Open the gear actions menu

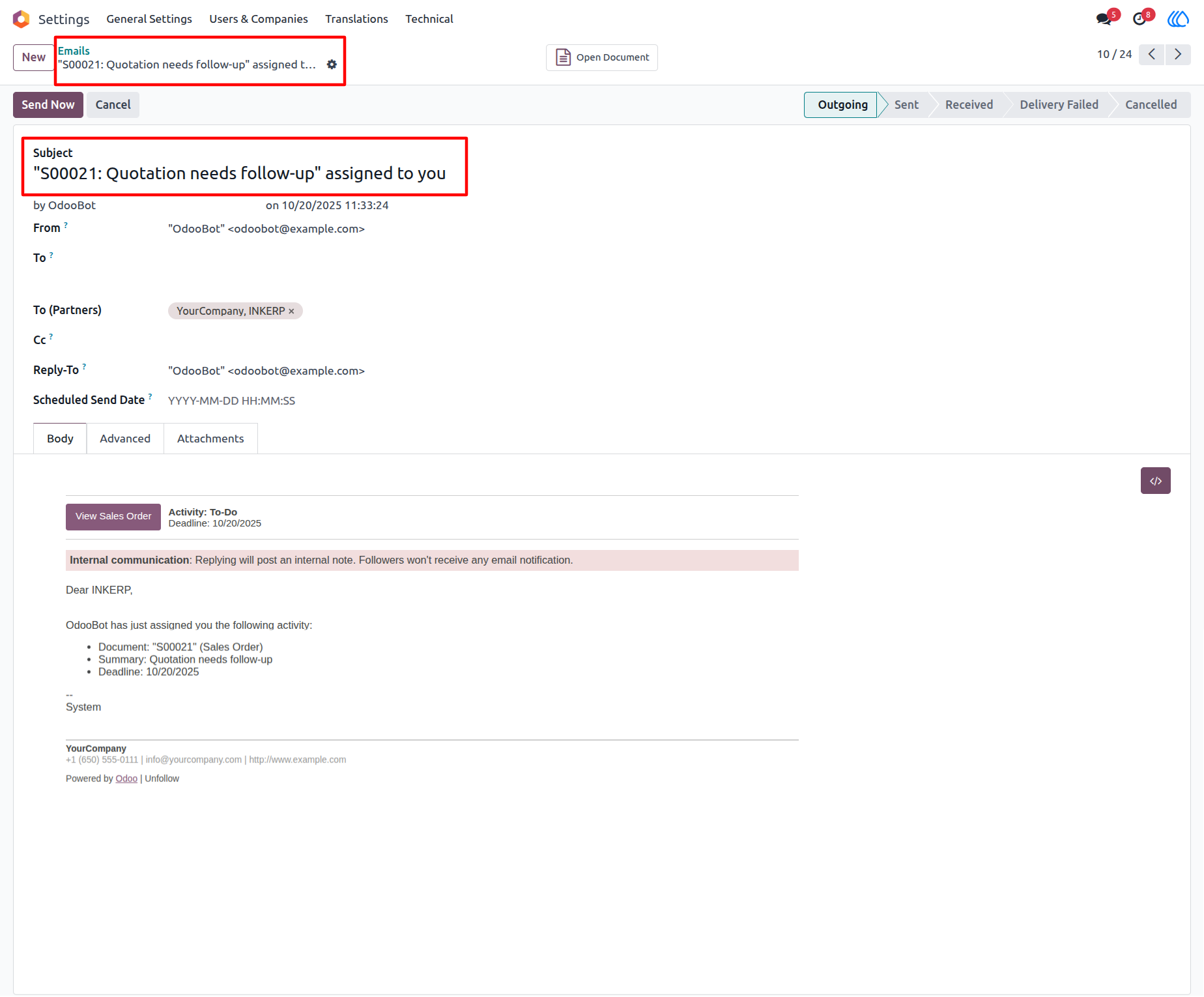point(332,65)
